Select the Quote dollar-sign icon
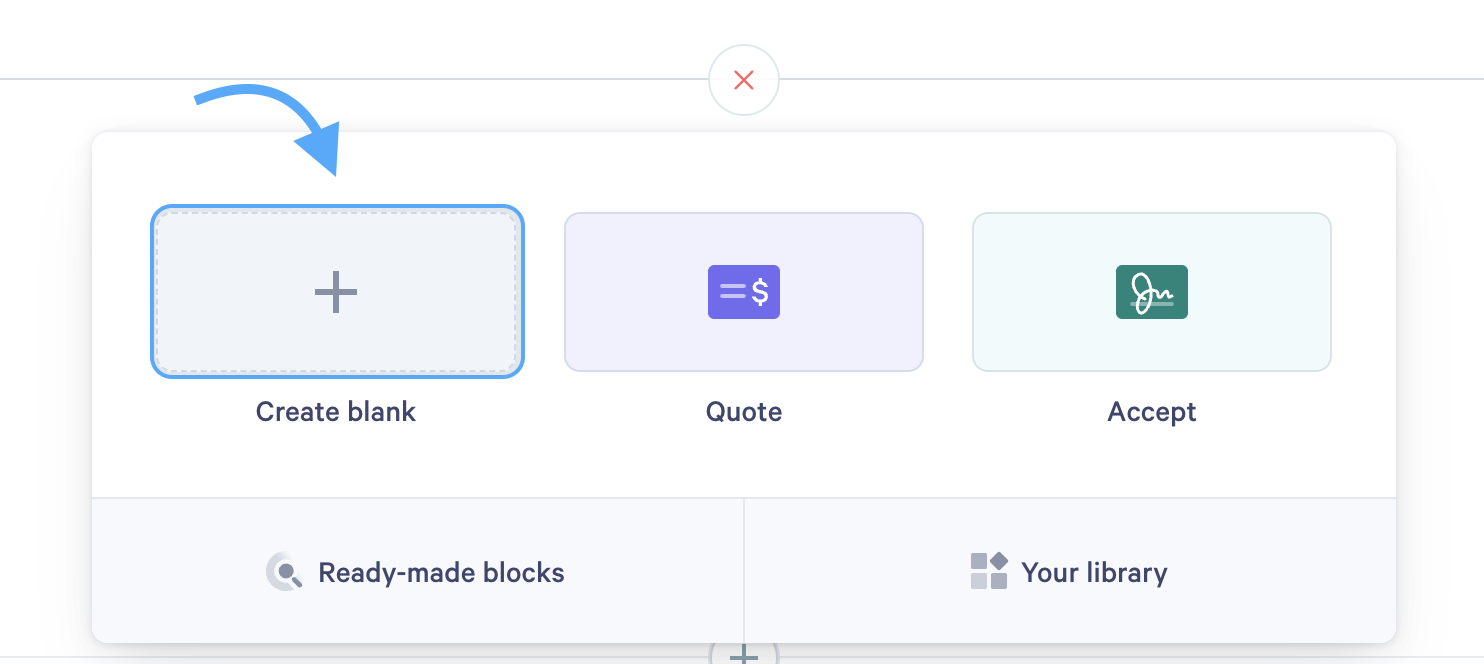Image resolution: width=1484 pixels, height=664 pixels. coord(744,292)
